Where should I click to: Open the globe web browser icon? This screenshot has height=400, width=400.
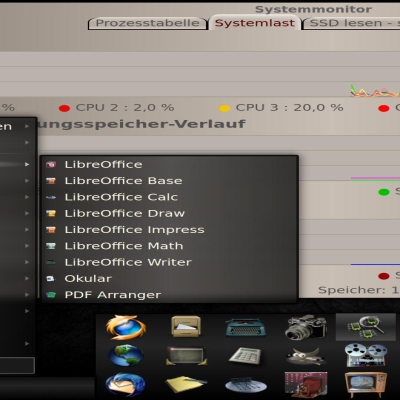126,356
